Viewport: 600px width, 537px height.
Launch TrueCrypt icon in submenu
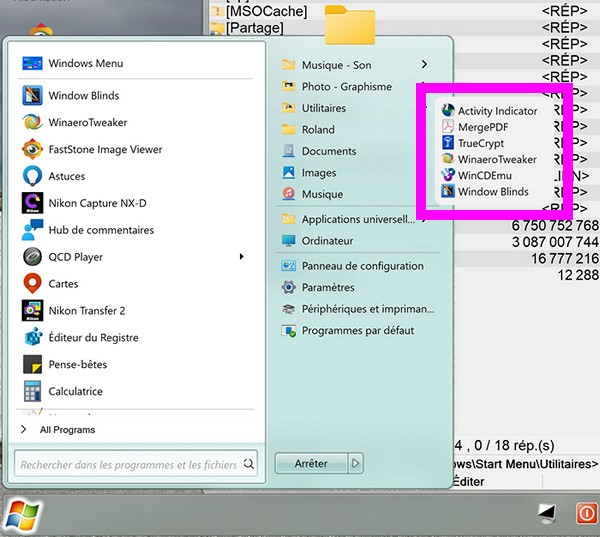coord(448,143)
